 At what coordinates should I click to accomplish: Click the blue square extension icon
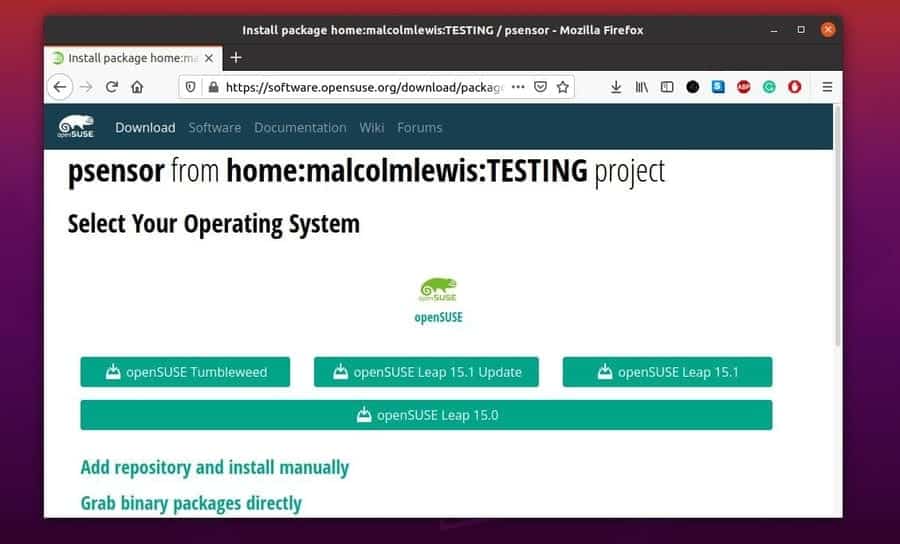click(718, 87)
